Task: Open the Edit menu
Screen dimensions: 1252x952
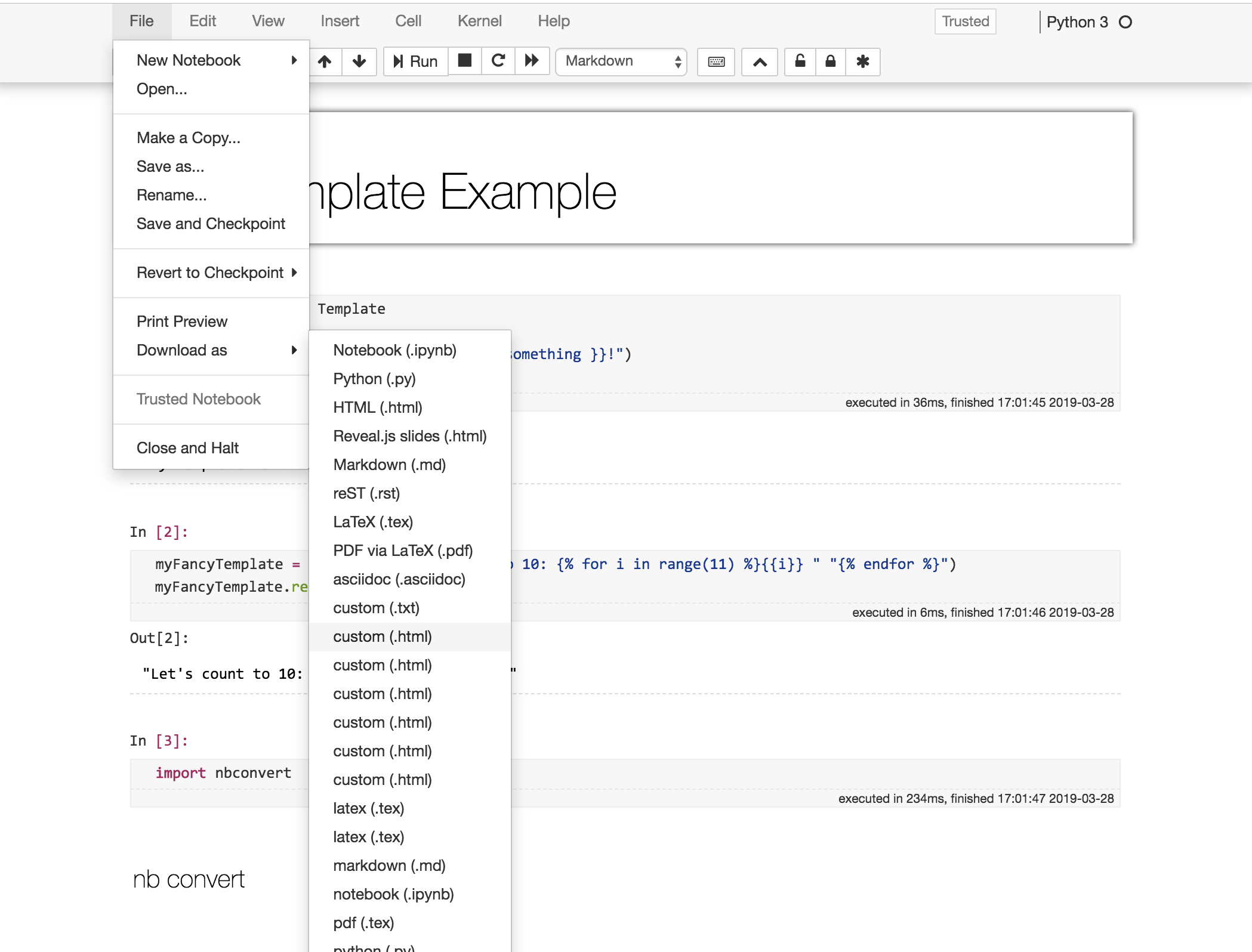Action: click(x=202, y=21)
